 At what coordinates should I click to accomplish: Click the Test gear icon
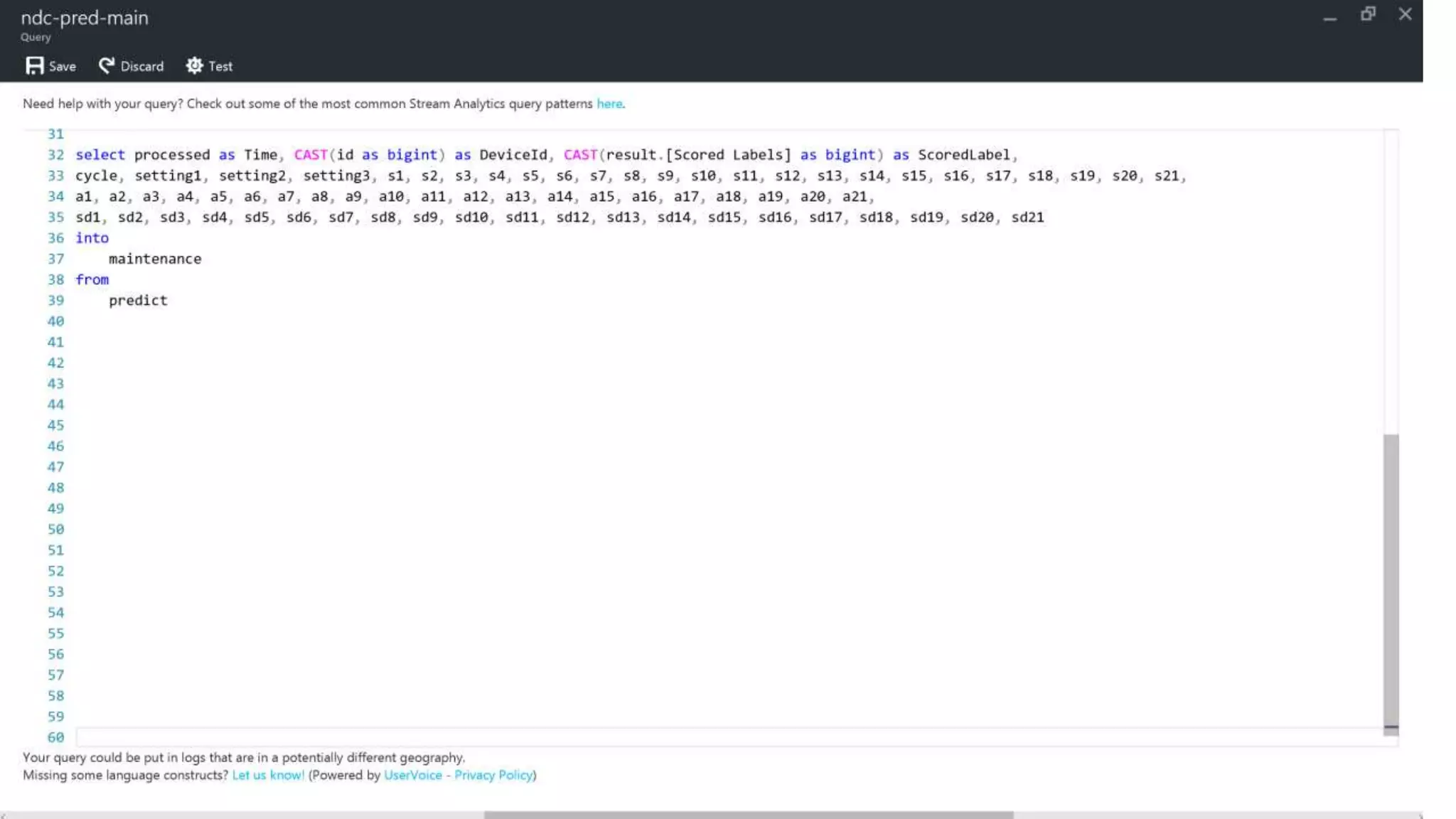194,66
